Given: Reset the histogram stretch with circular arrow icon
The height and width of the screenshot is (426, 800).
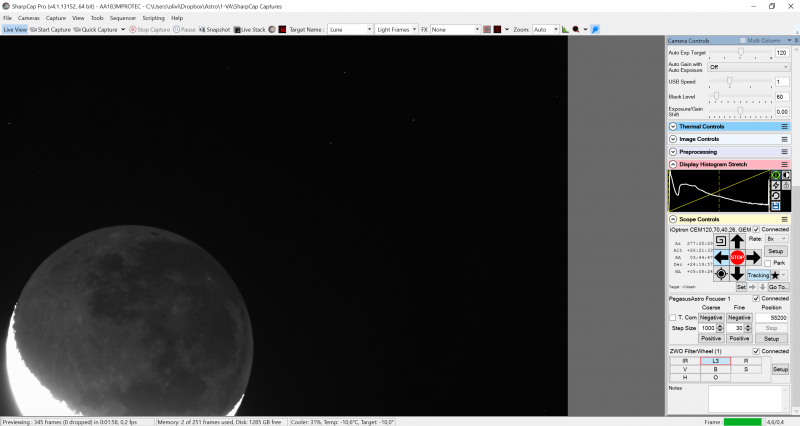Looking at the screenshot, I should click(x=775, y=196).
